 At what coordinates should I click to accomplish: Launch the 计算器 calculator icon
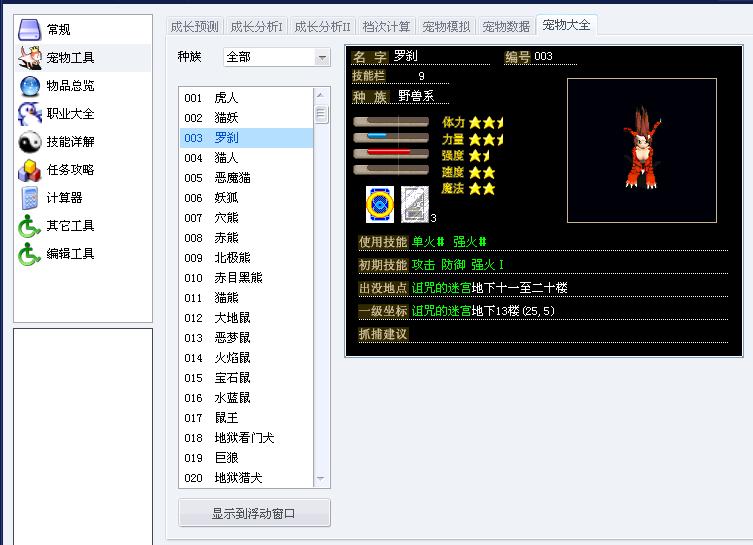point(30,198)
